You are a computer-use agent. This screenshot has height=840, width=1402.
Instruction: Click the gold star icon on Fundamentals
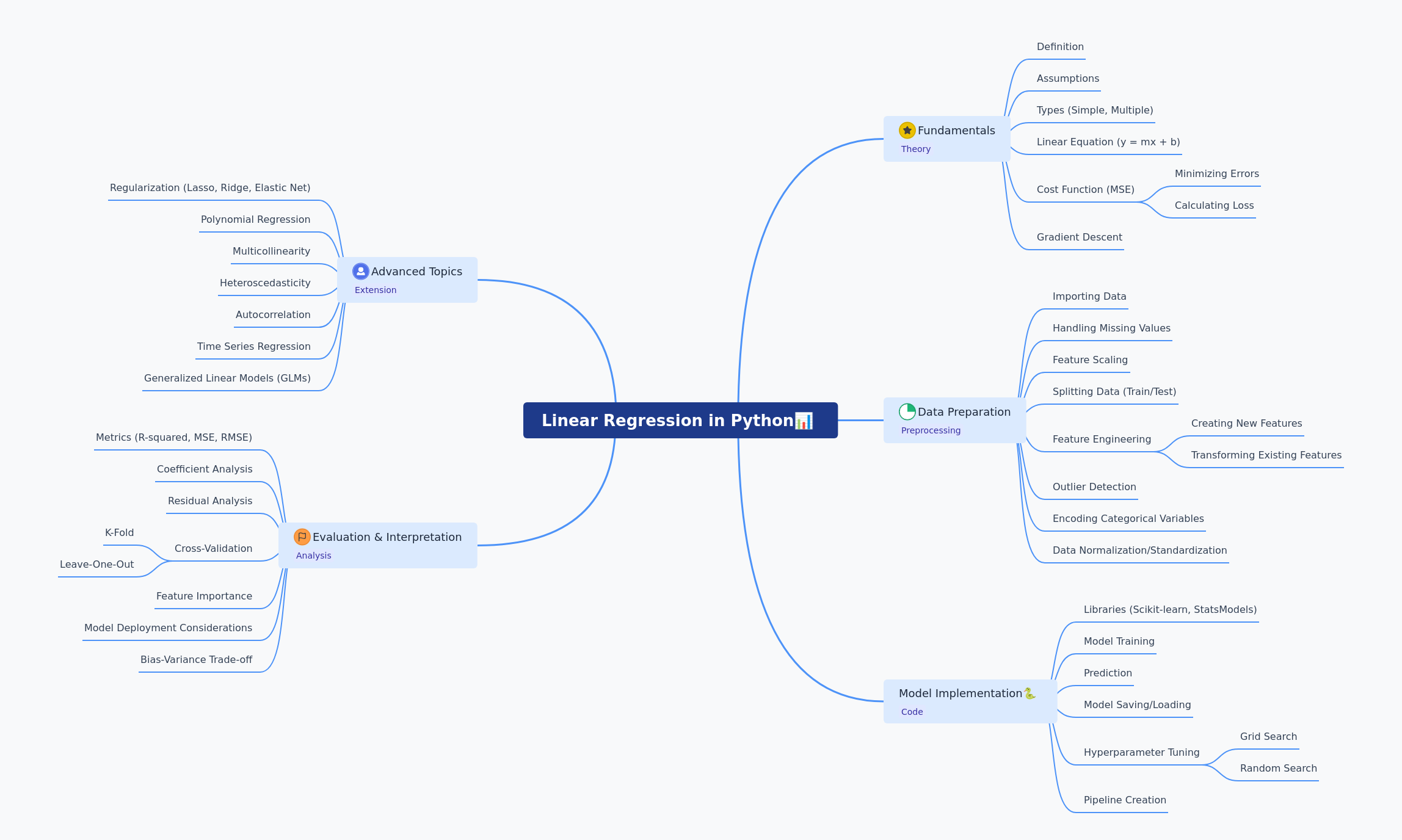coord(907,131)
